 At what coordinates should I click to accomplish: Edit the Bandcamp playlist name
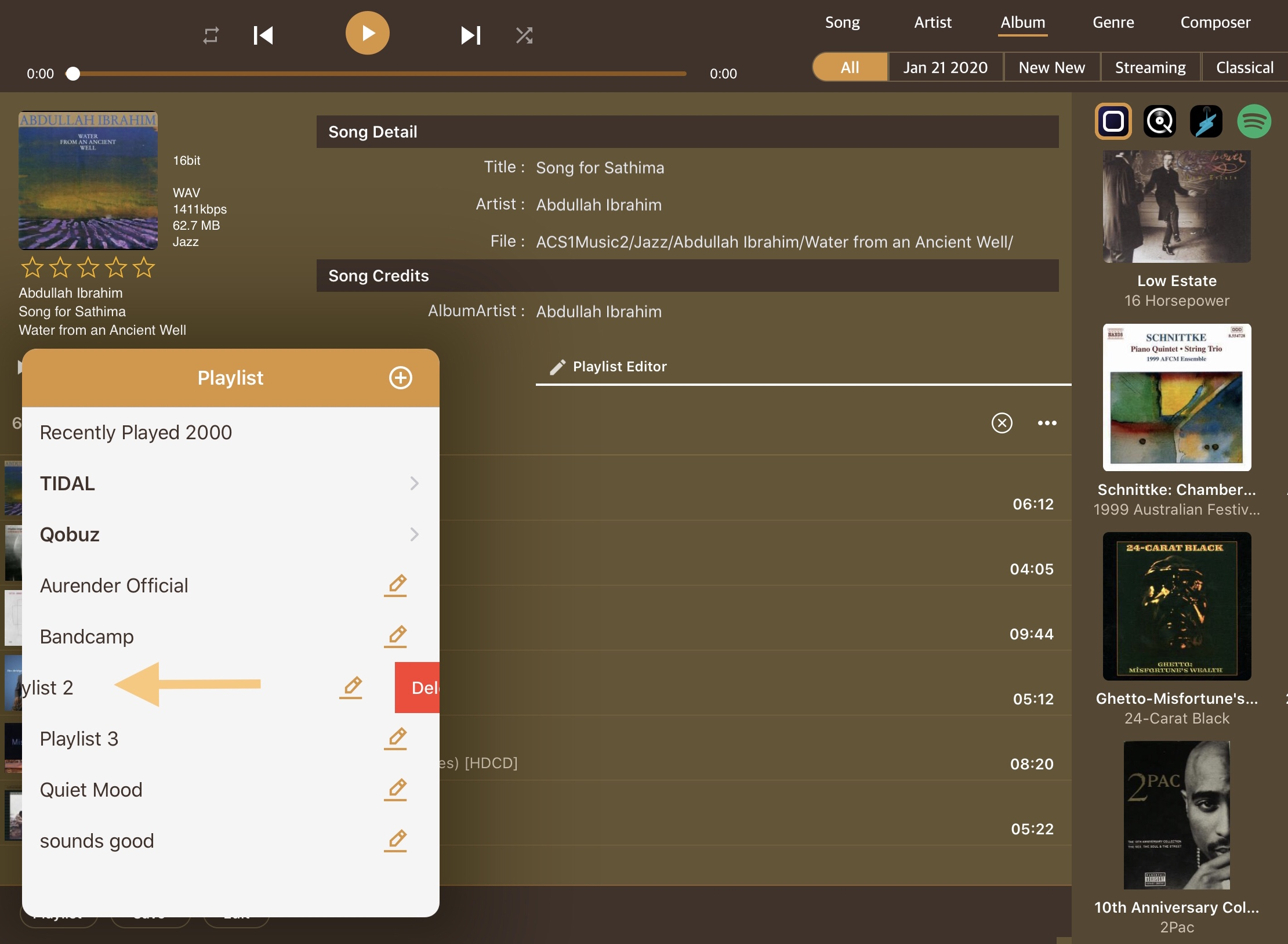tap(396, 636)
